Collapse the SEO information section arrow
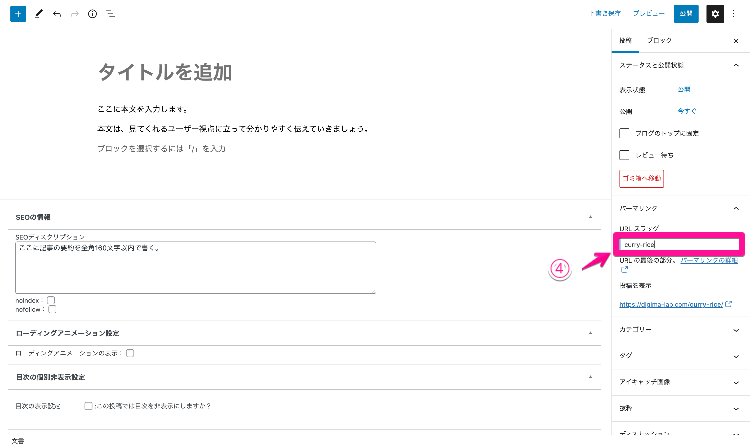The width and height of the screenshot is (750, 444). [590, 217]
